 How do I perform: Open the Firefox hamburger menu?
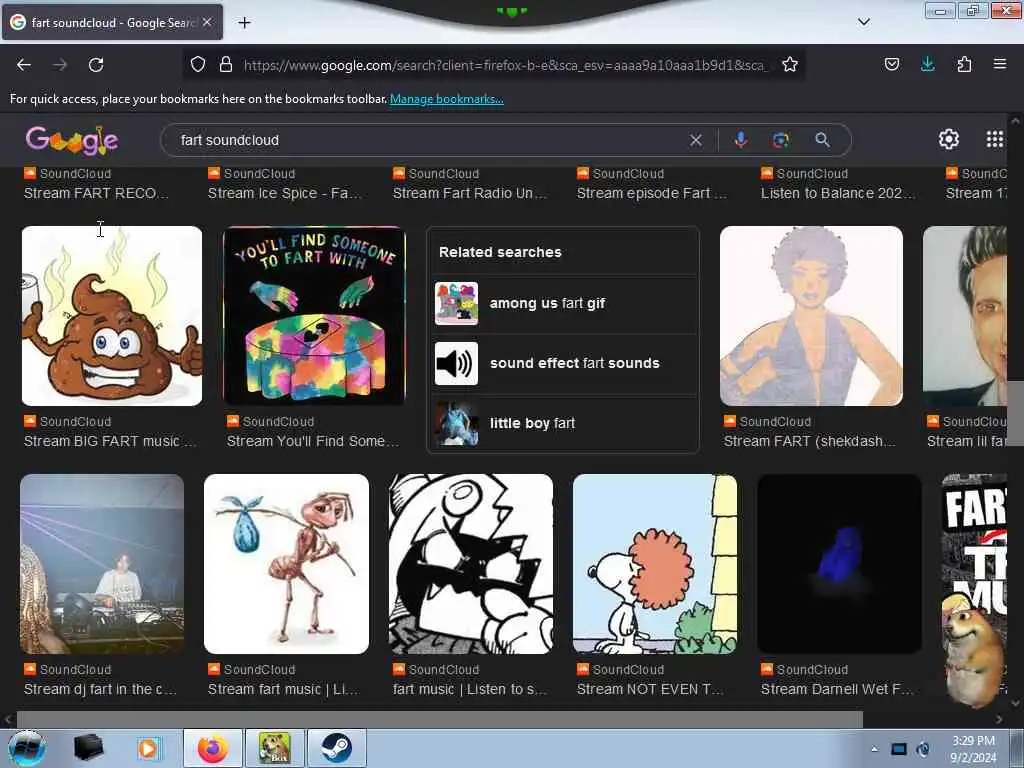click(999, 64)
